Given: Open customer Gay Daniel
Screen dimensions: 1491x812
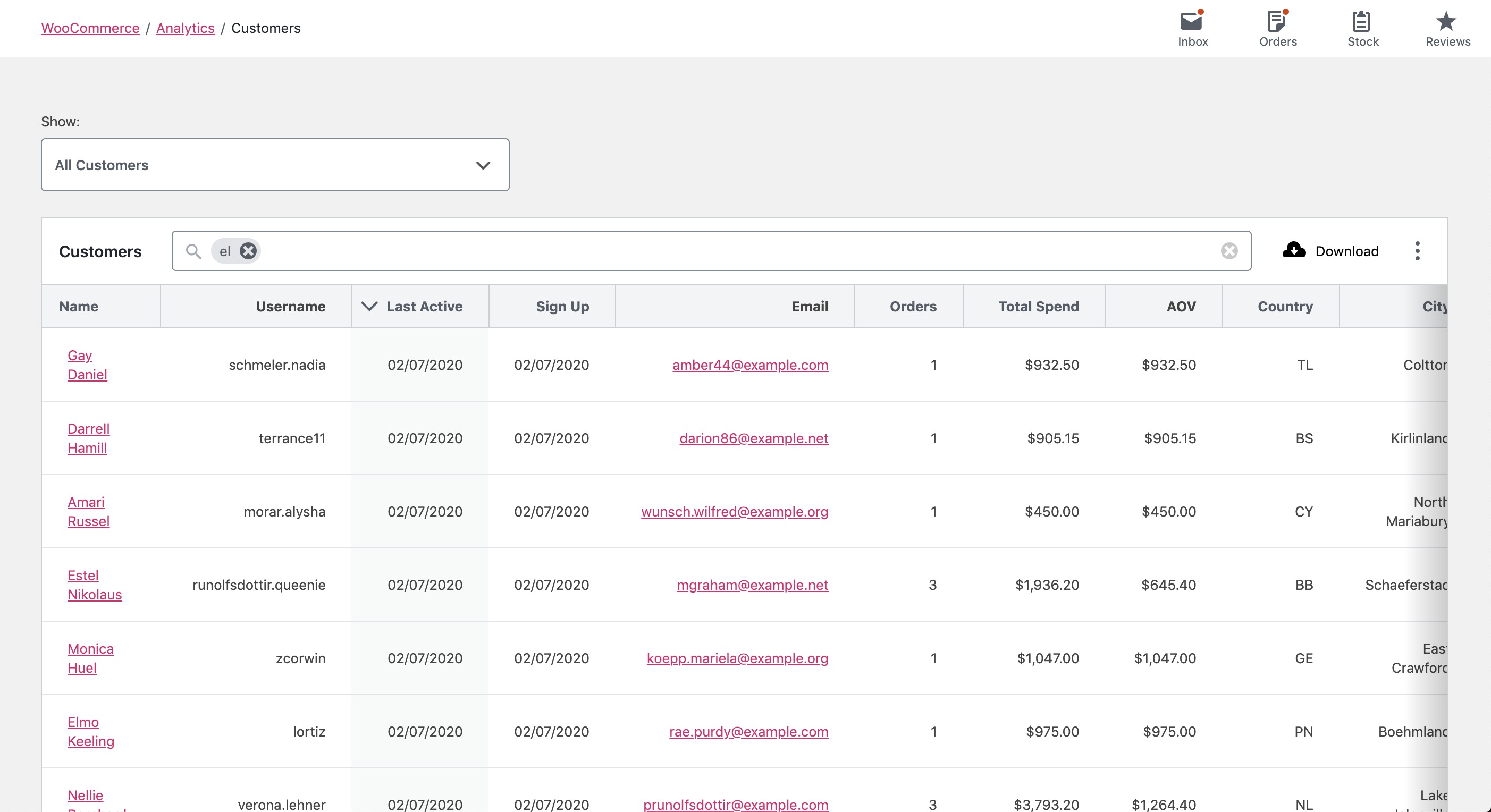Looking at the screenshot, I should coord(87,365).
